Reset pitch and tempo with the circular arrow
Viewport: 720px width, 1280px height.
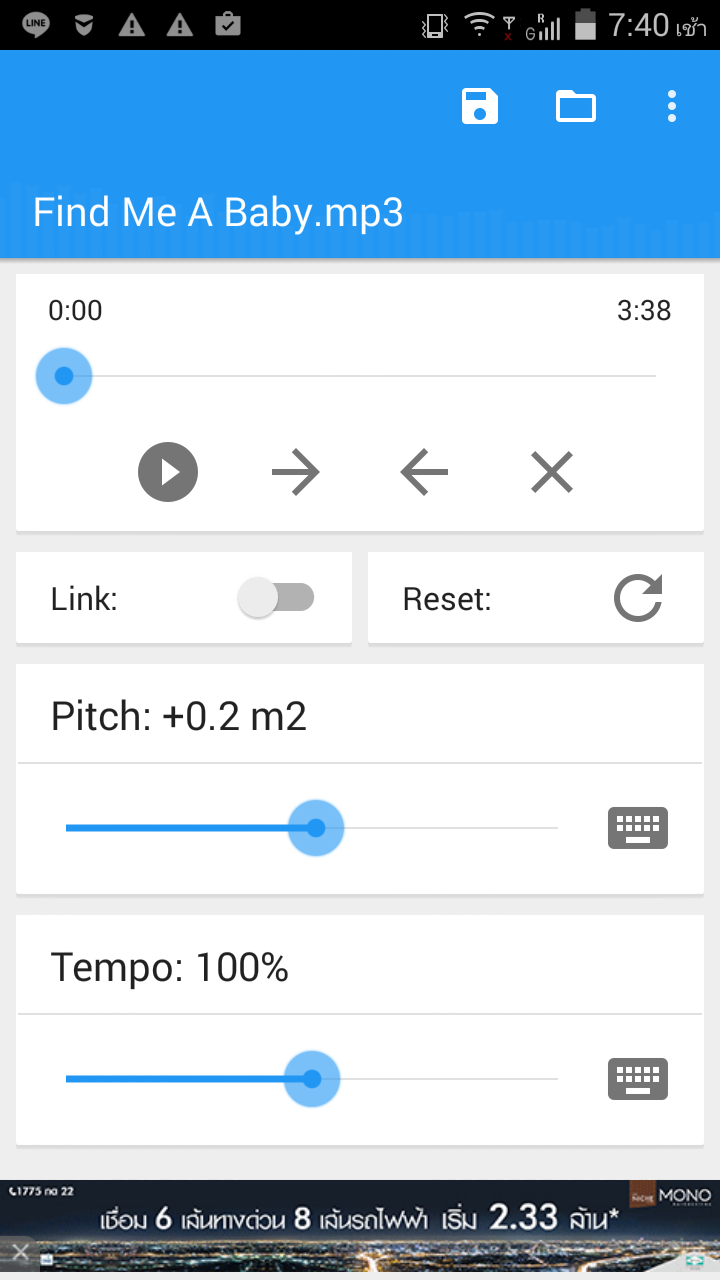(x=638, y=598)
